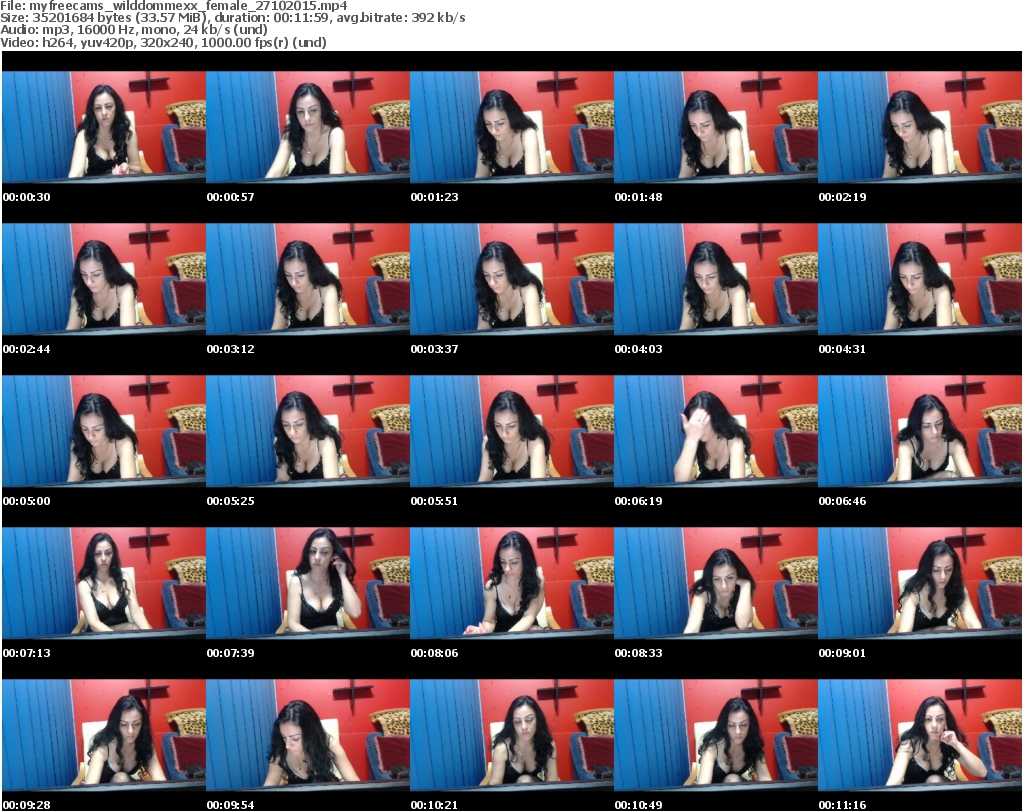Select the thumbnail frame timestamped 00:00:57
Viewport: 1024px width, 811px height.
[308, 127]
